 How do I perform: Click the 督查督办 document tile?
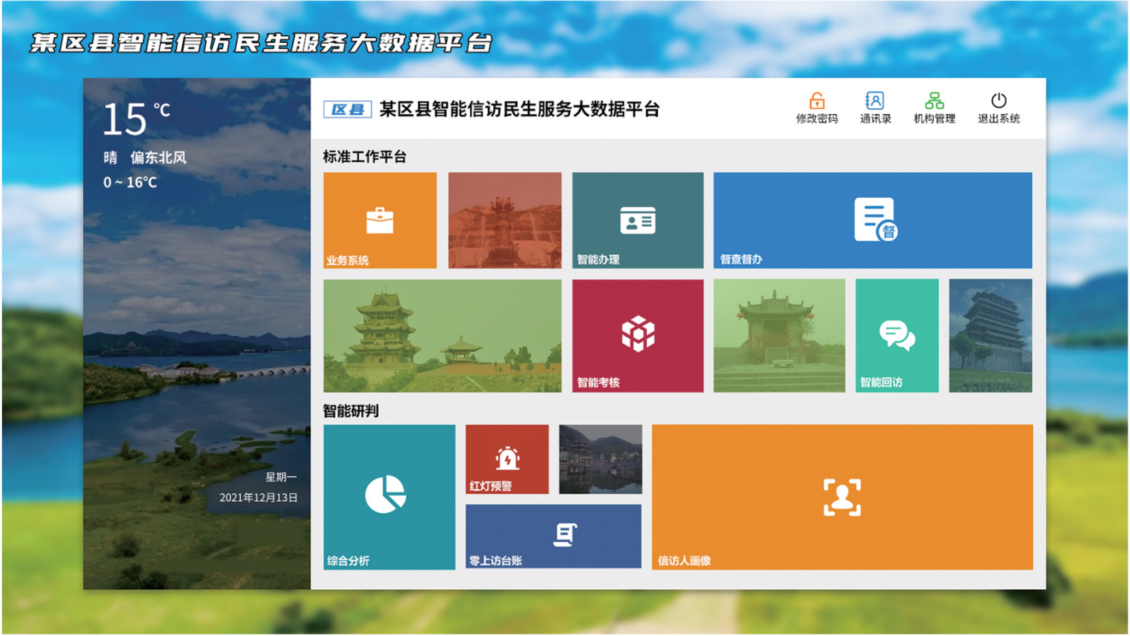point(872,220)
